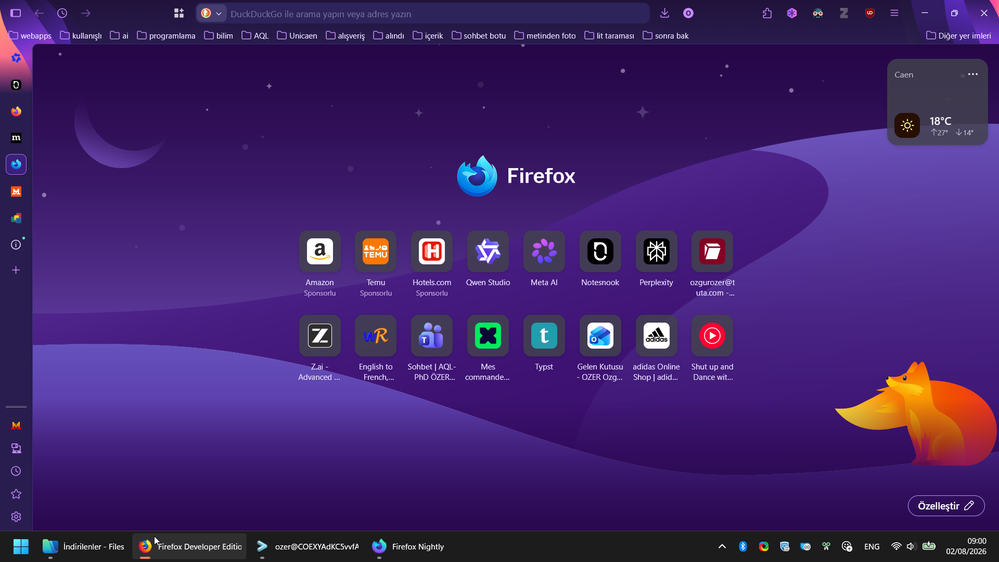Open the alındı bookmark folder
999x562 pixels.
pyautogui.click(x=388, y=36)
